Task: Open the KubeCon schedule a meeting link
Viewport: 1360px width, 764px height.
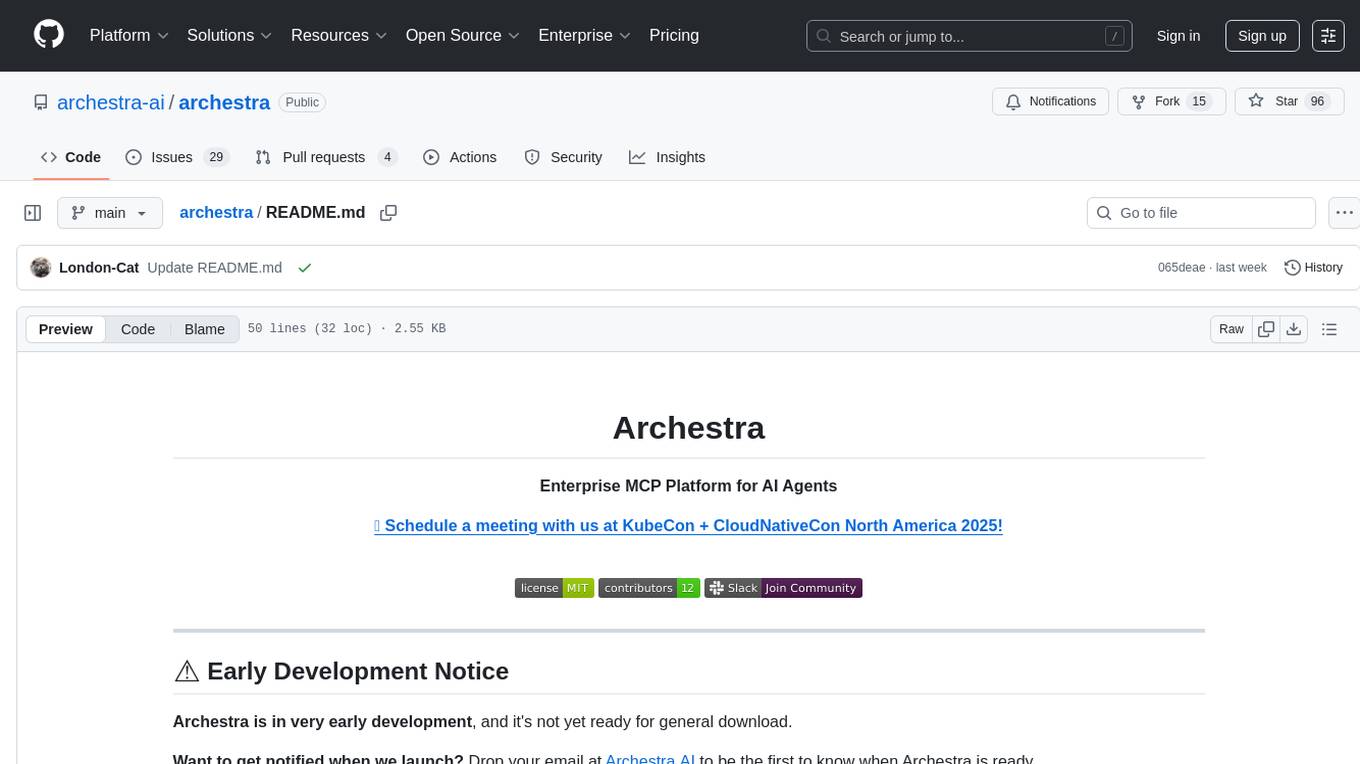Action: coord(688,525)
